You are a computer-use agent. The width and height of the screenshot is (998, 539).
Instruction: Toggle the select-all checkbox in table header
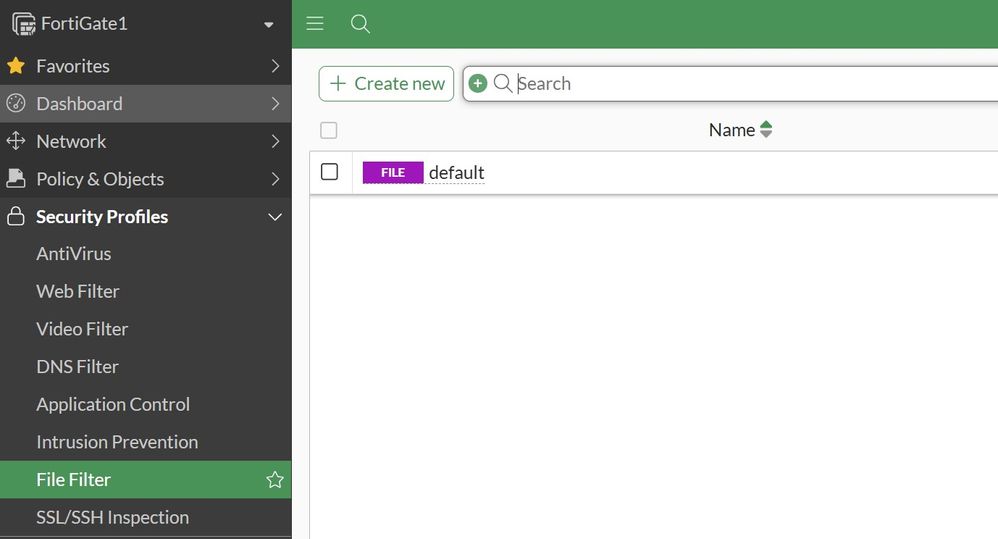click(x=329, y=130)
